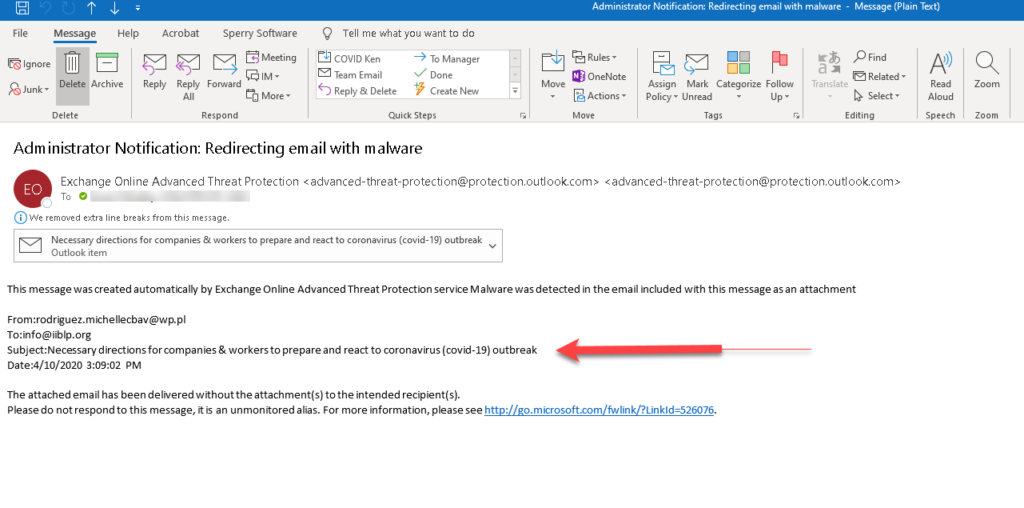This screenshot has height=508, width=1024.
Task: Forward the message
Action: point(224,71)
